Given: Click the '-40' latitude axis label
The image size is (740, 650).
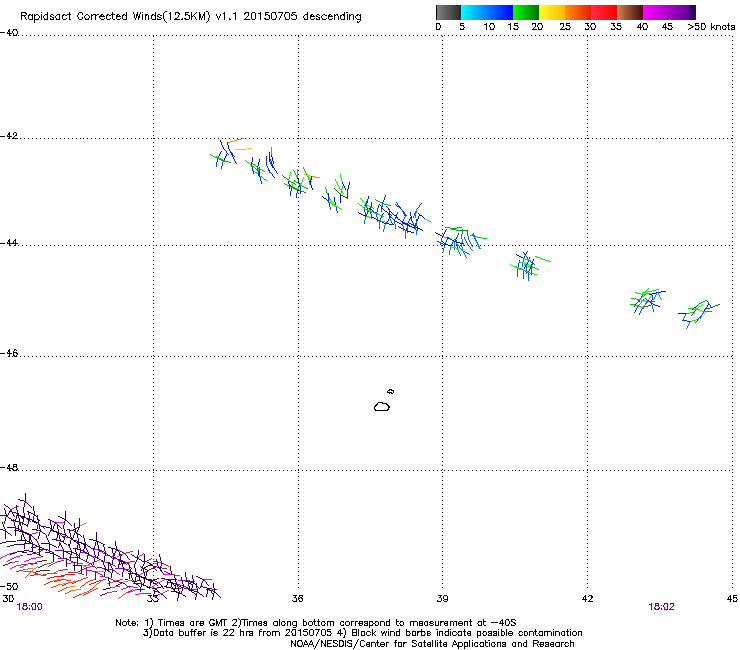Looking at the screenshot, I should click(9, 33).
